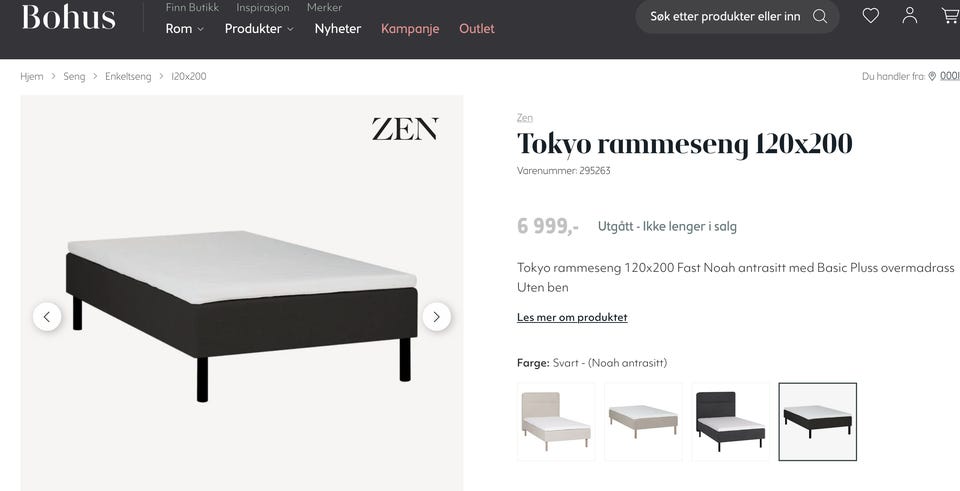
Task: Open the shopping cart icon
Action: click(x=951, y=16)
